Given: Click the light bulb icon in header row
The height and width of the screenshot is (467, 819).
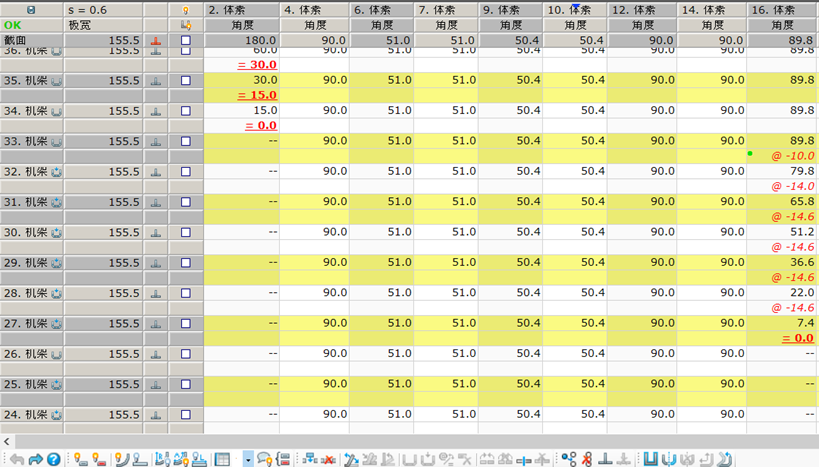Looking at the screenshot, I should (x=185, y=10).
